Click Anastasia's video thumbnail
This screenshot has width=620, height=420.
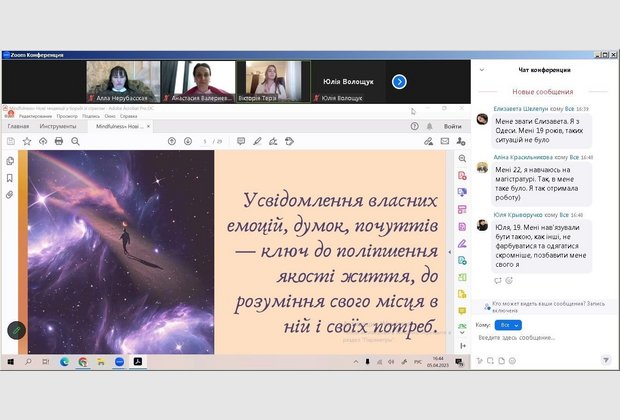[198, 80]
